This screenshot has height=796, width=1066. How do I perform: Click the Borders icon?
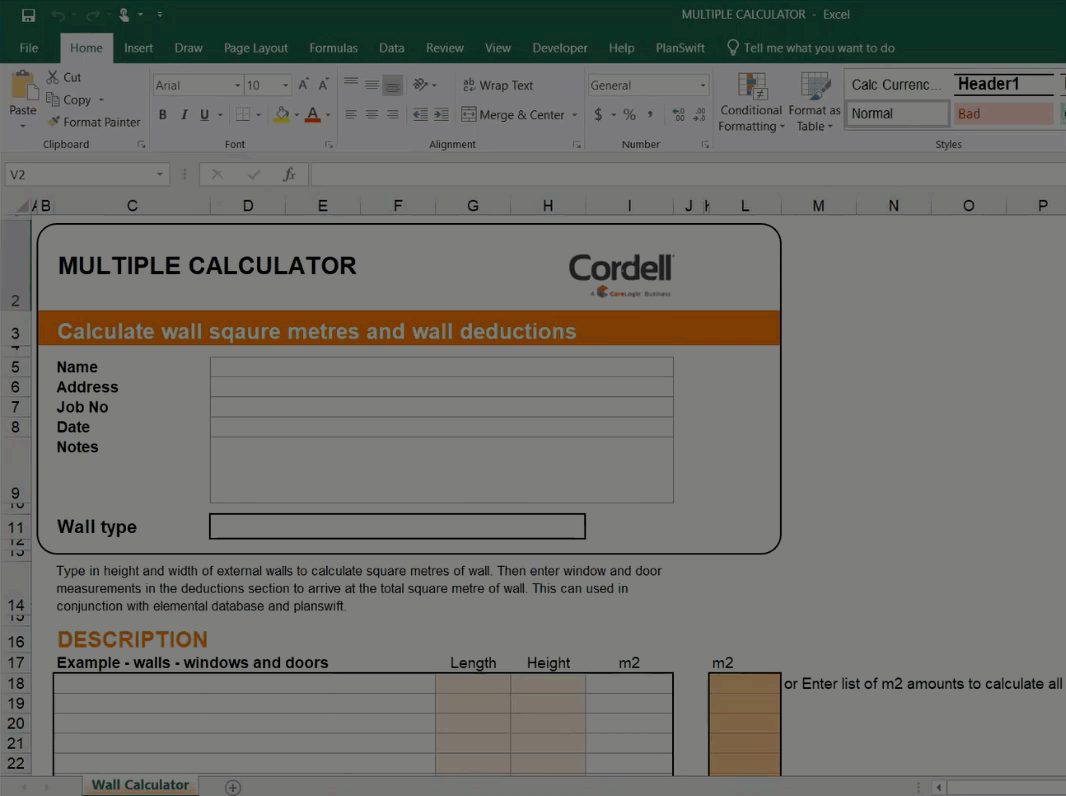[x=243, y=115]
